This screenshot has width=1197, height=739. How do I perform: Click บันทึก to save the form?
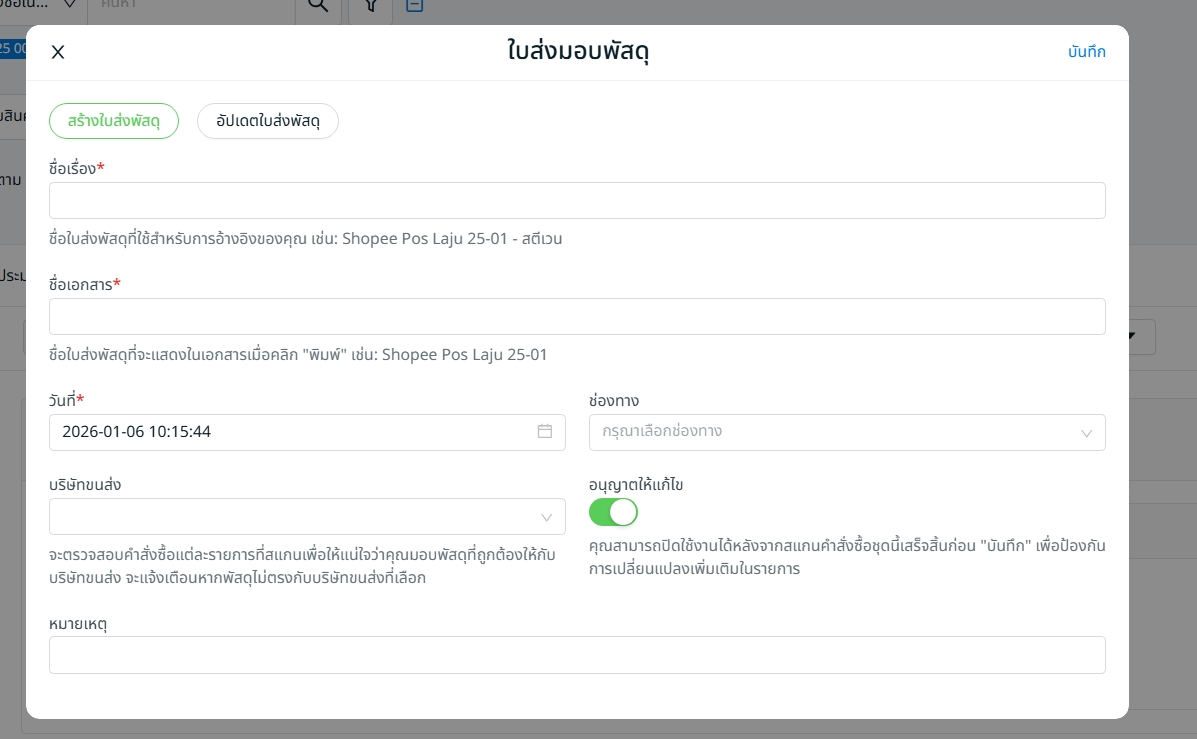coord(1086,52)
